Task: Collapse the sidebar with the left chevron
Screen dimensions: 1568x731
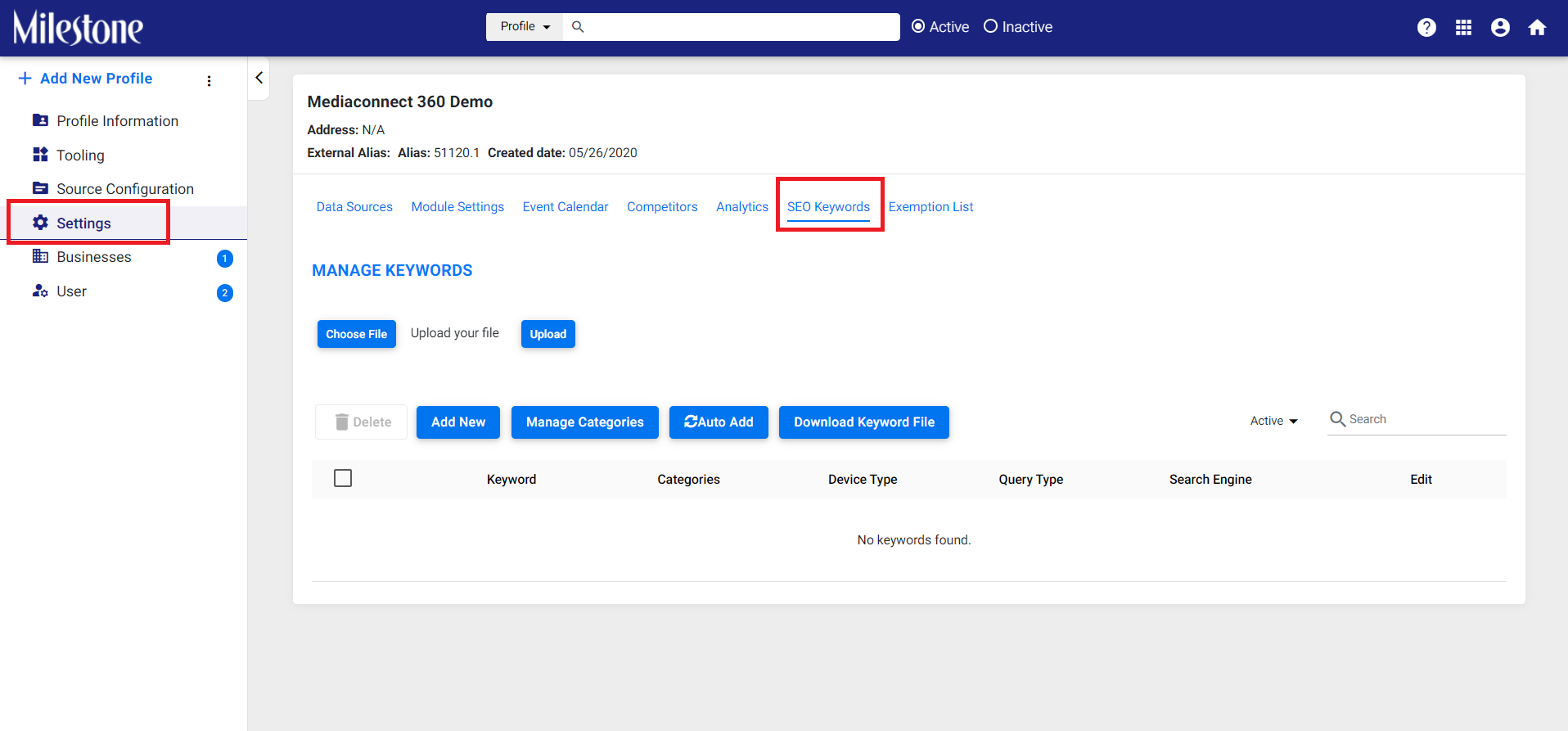Action: pyautogui.click(x=259, y=78)
